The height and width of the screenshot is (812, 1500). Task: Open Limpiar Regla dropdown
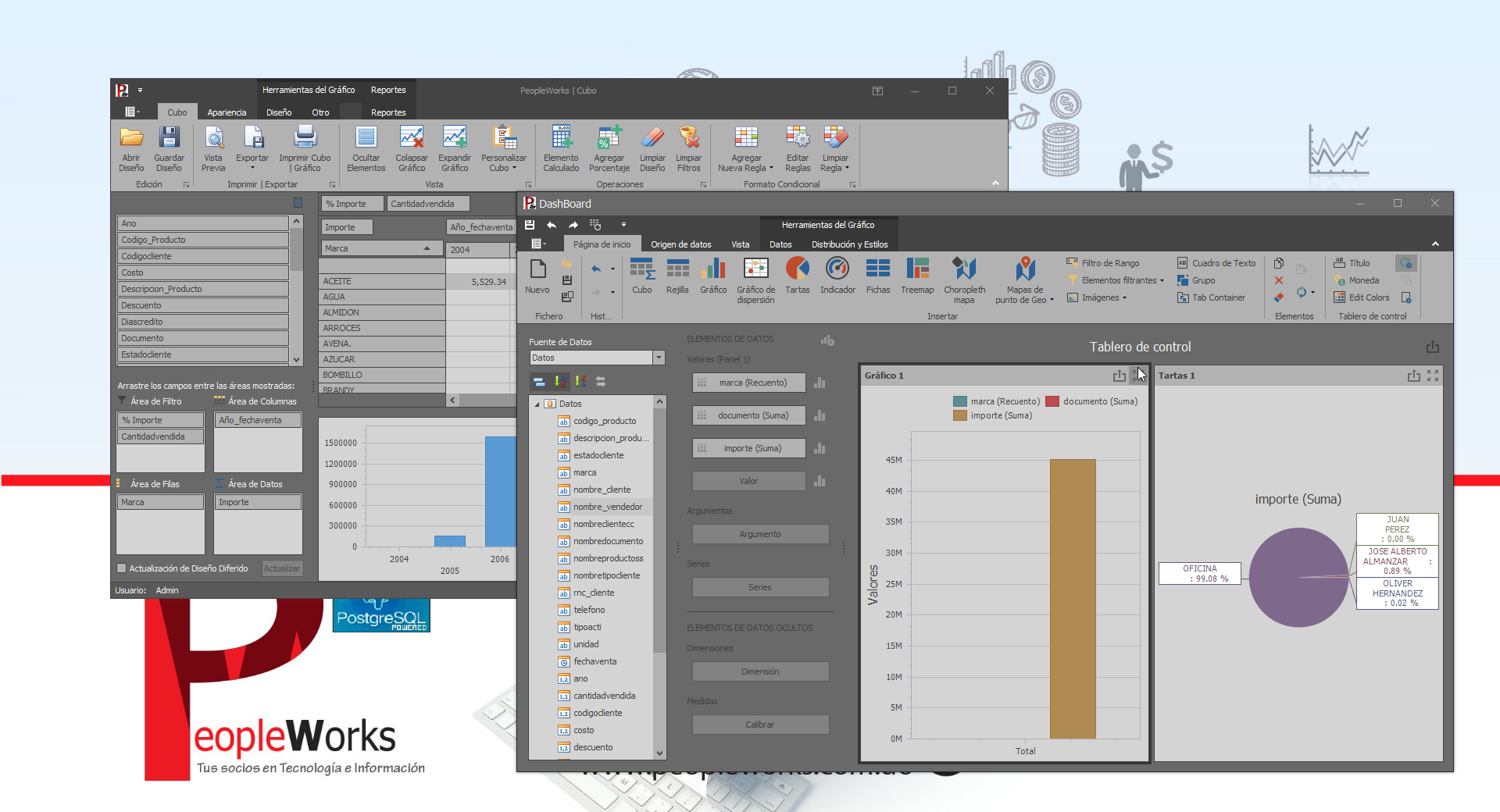coord(835,149)
